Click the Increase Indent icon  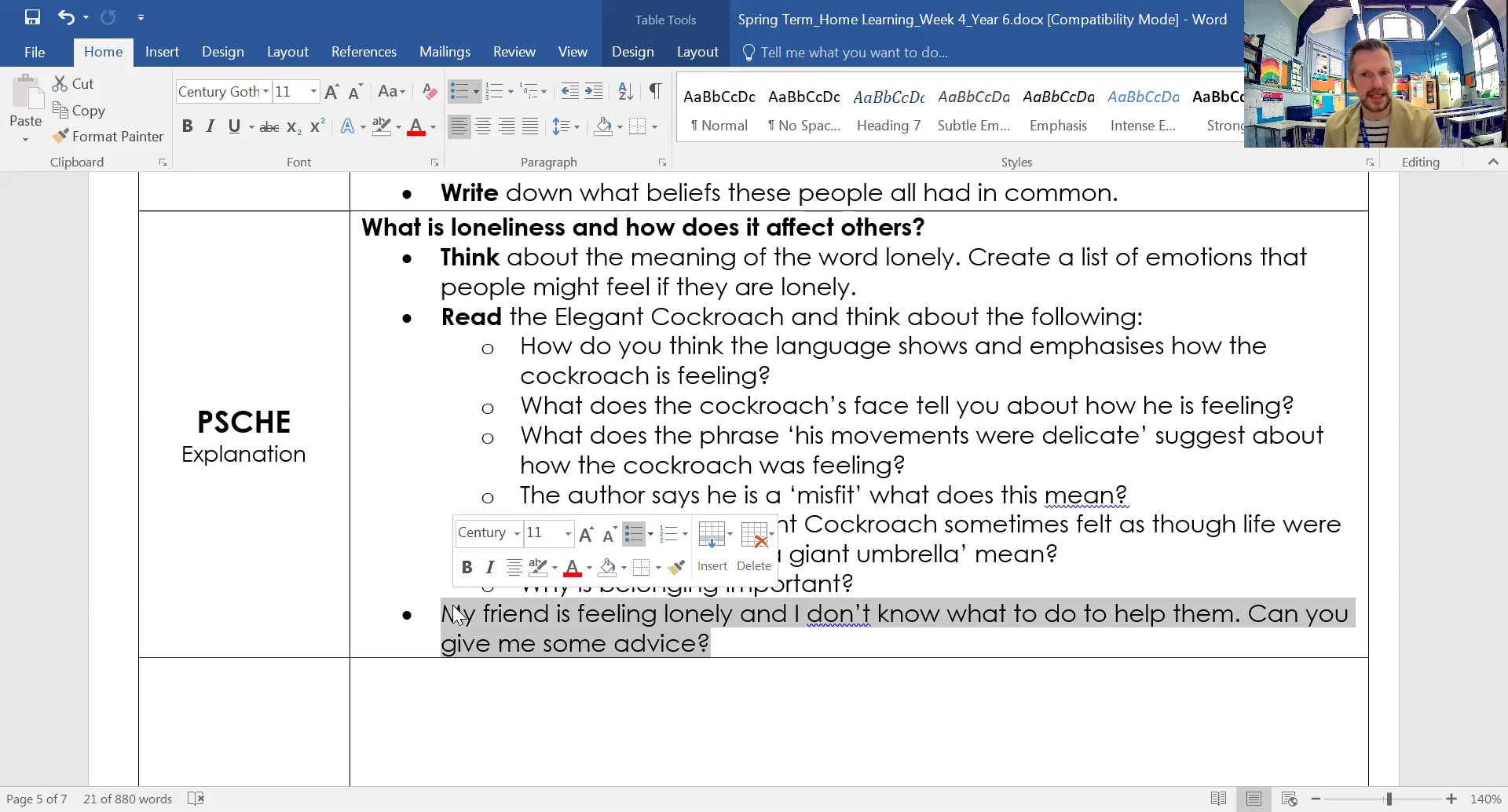pos(595,92)
